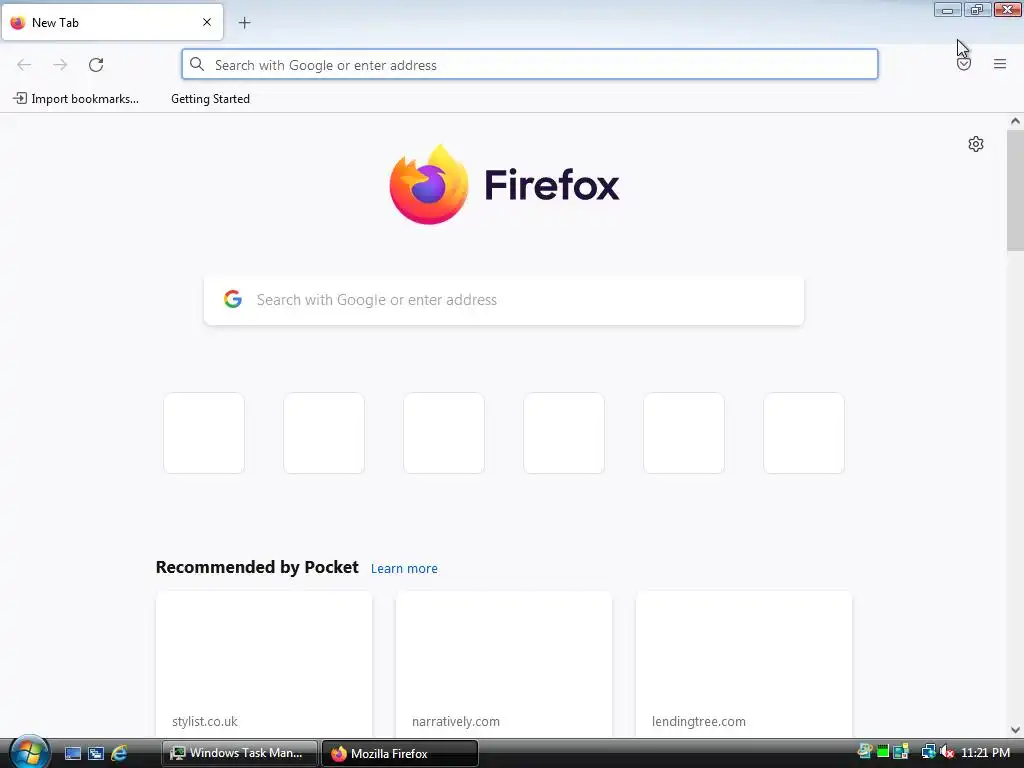Open narratively.com Pocket story card
The height and width of the screenshot is (768, 1024).
504,664
